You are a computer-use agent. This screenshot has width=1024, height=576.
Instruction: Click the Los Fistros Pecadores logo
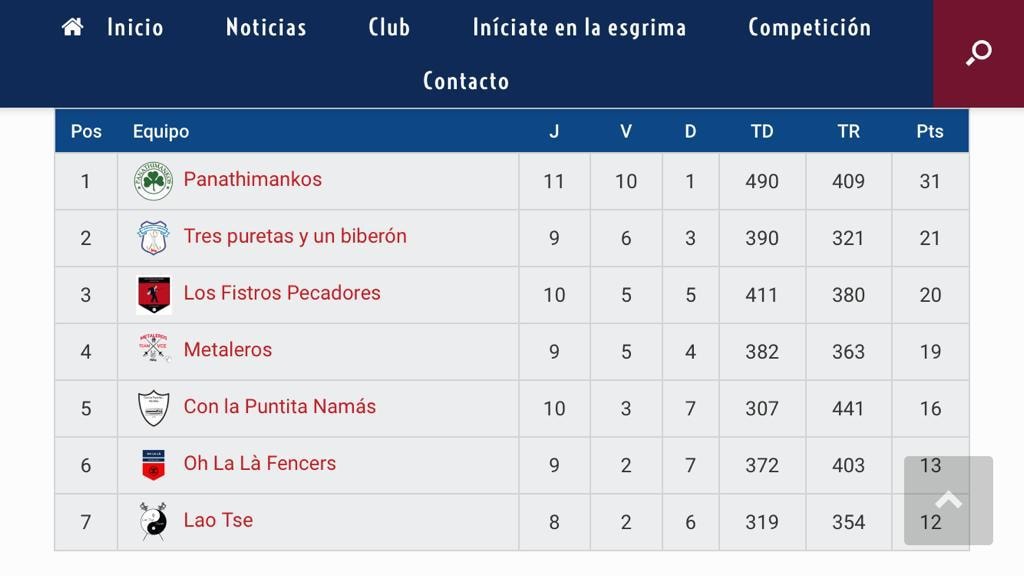[x=153, y=295]
